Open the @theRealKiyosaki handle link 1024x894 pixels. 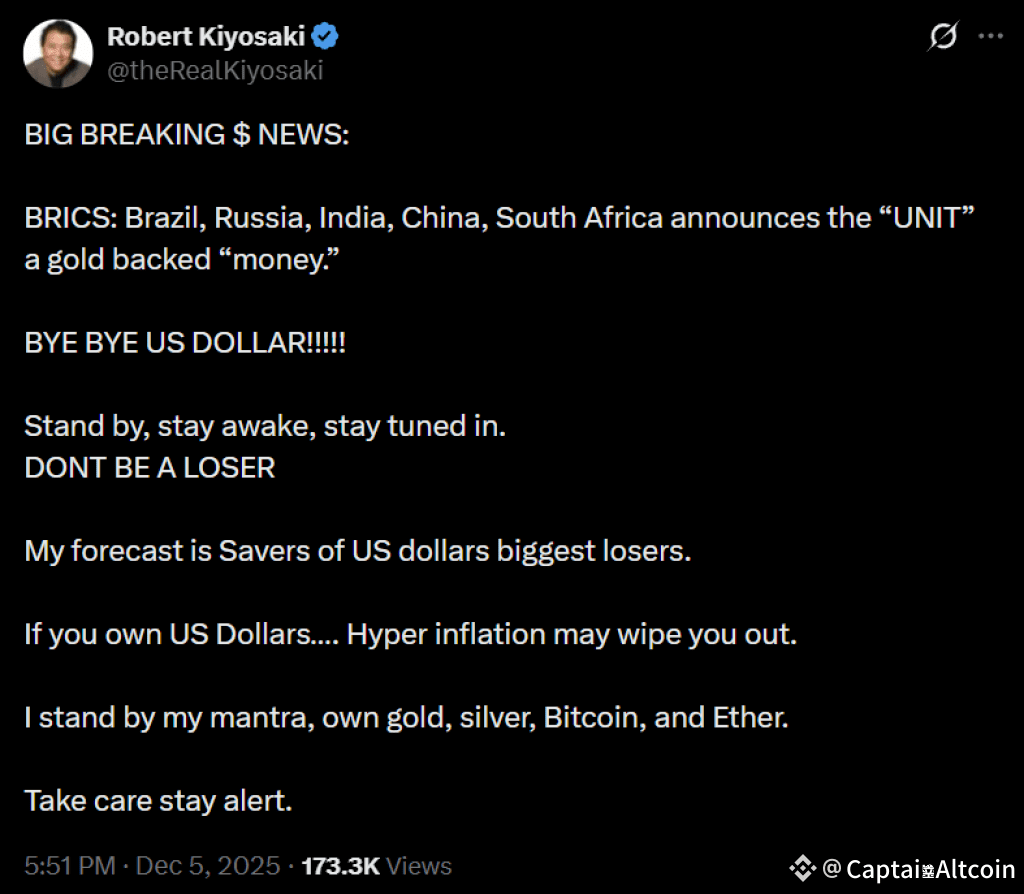point(215,70)
